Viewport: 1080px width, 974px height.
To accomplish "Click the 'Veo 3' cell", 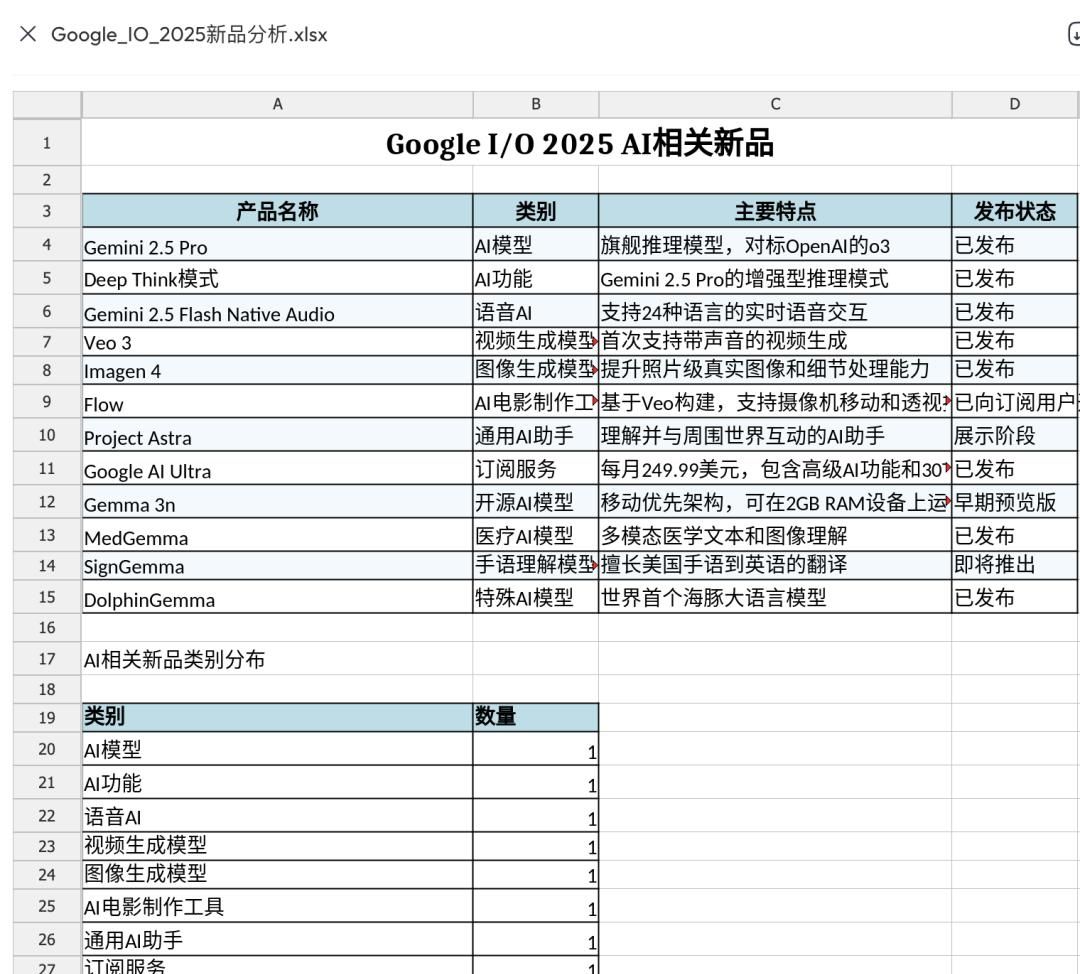I will [x=277, y=342].
